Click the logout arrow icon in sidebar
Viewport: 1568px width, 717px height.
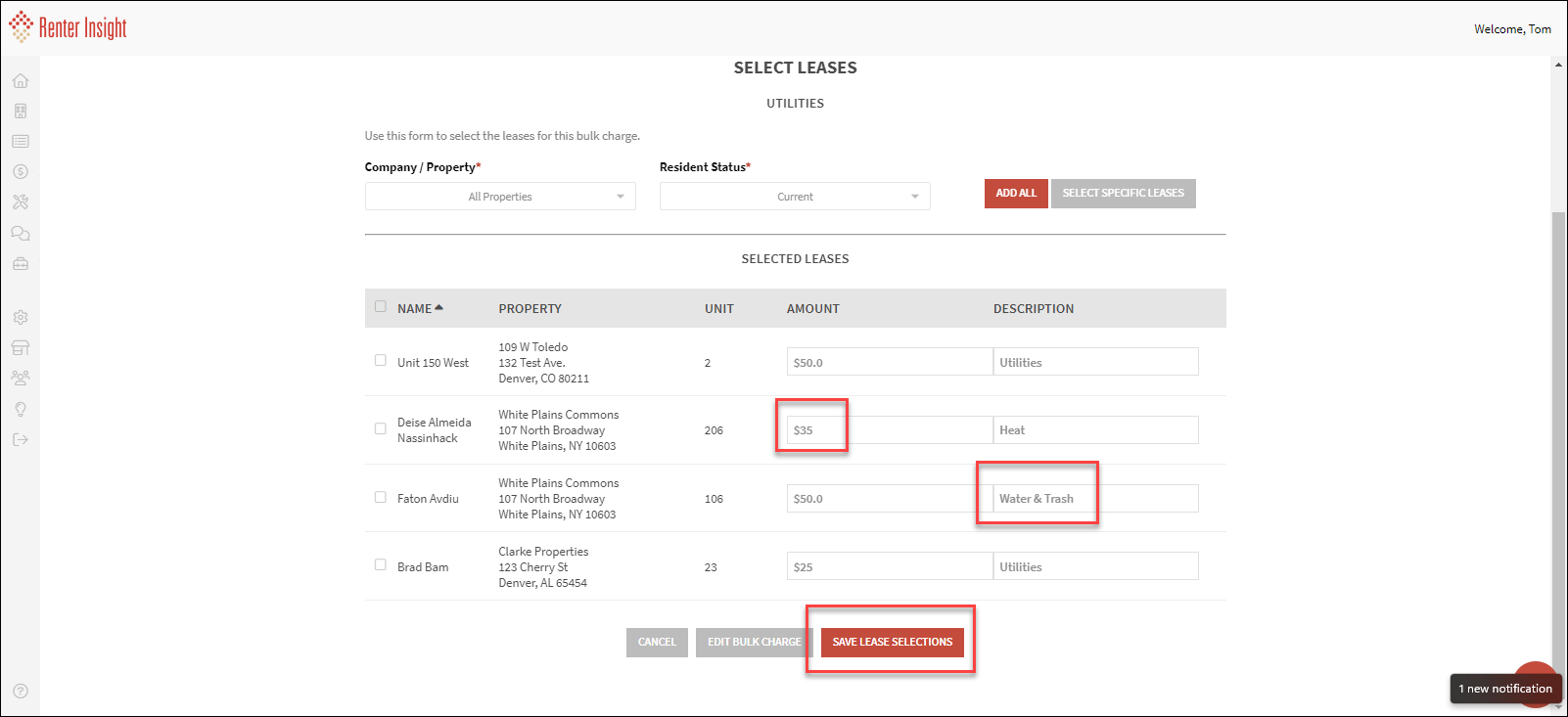21,440
